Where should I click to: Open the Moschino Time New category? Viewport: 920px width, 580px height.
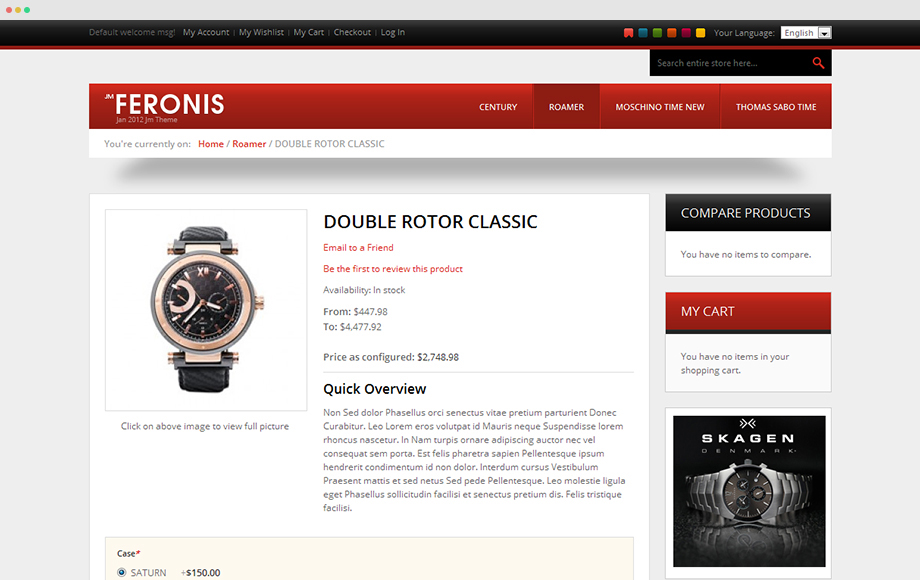pyautogui.click(x=659, y=107)
